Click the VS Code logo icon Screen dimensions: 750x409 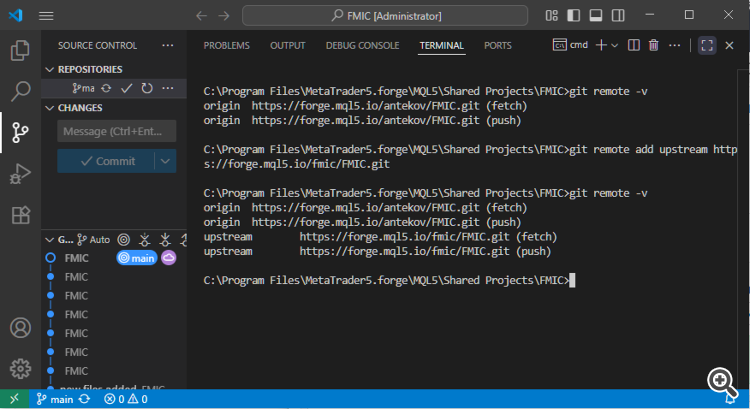pyautogui.click(x=15, y=15)
